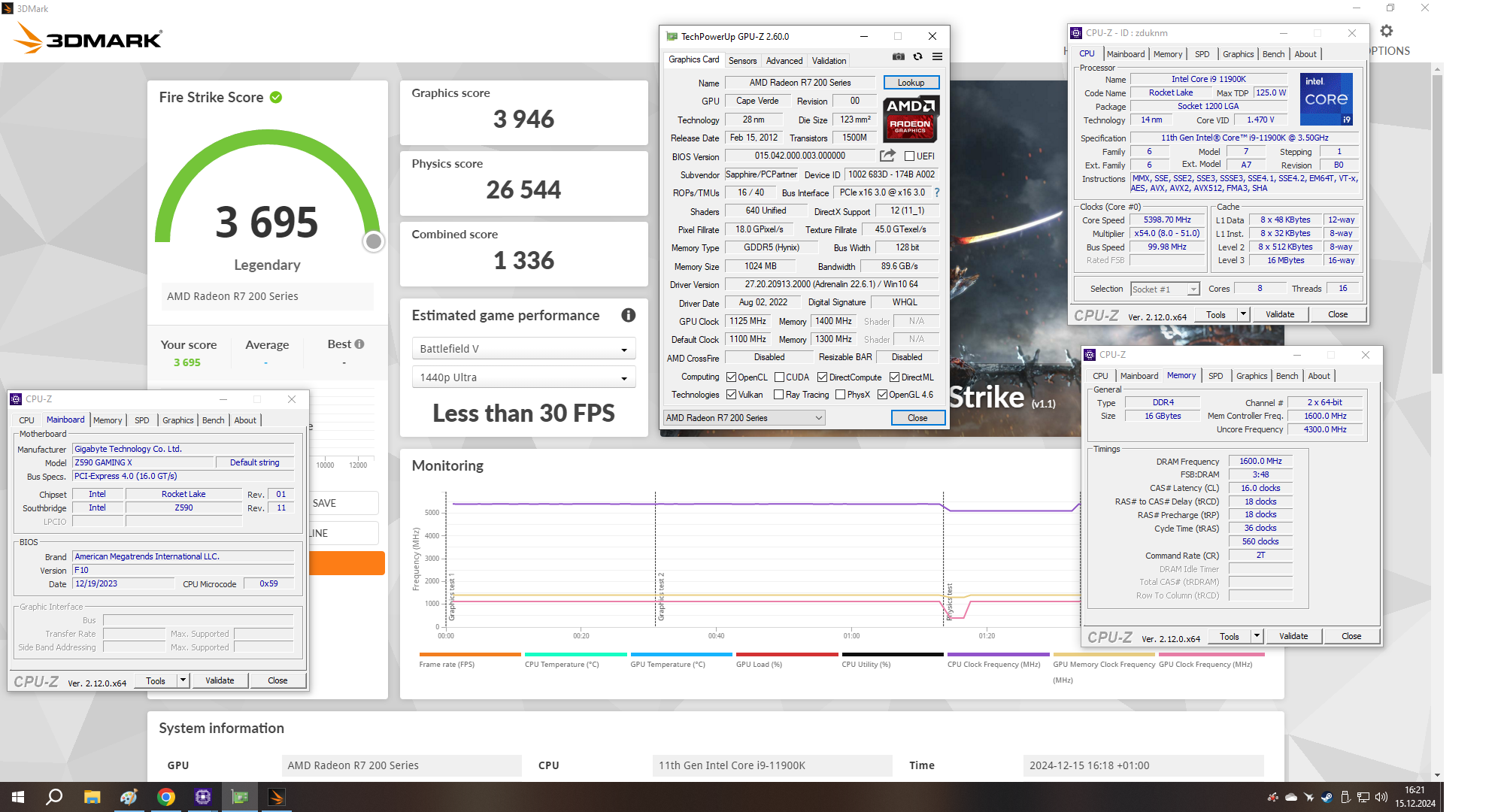Image resolution: width=1504 pixels, height=812 pixels.
Task: Click the GPU-Z screenshot camera icon
Action: (x=899, y=56)
